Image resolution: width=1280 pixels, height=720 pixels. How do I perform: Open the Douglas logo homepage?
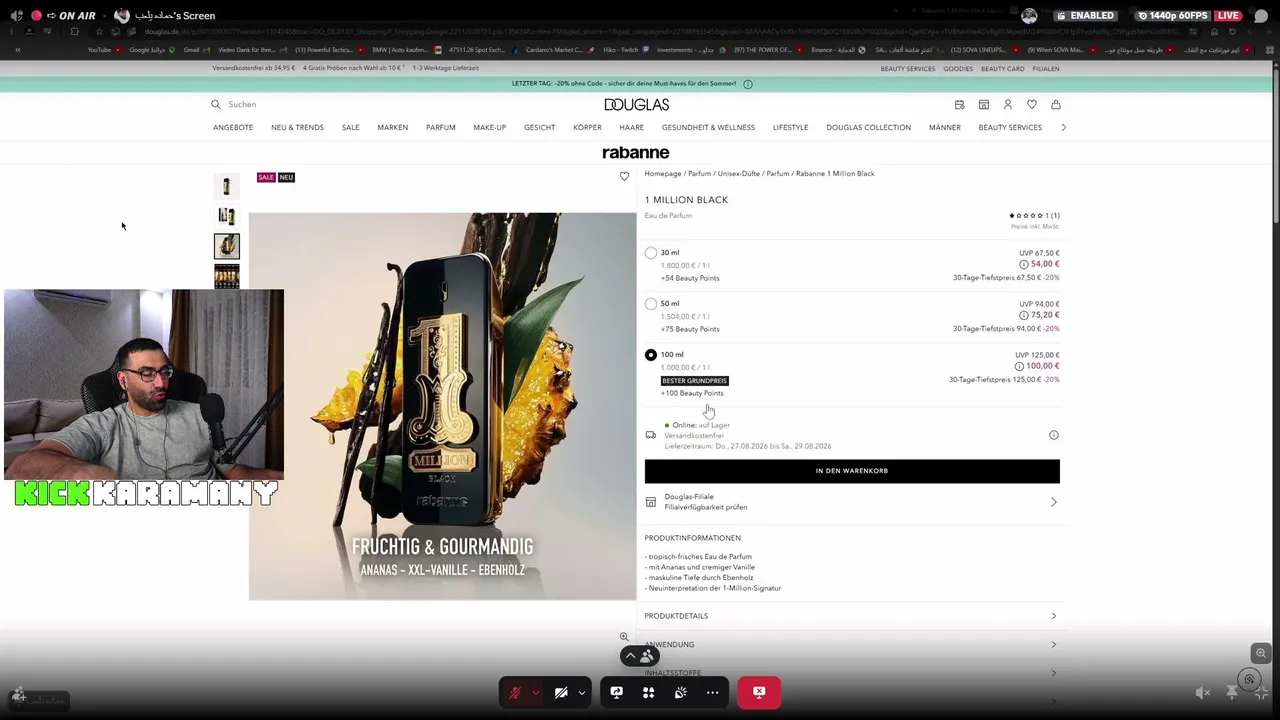tap(636, 104)
